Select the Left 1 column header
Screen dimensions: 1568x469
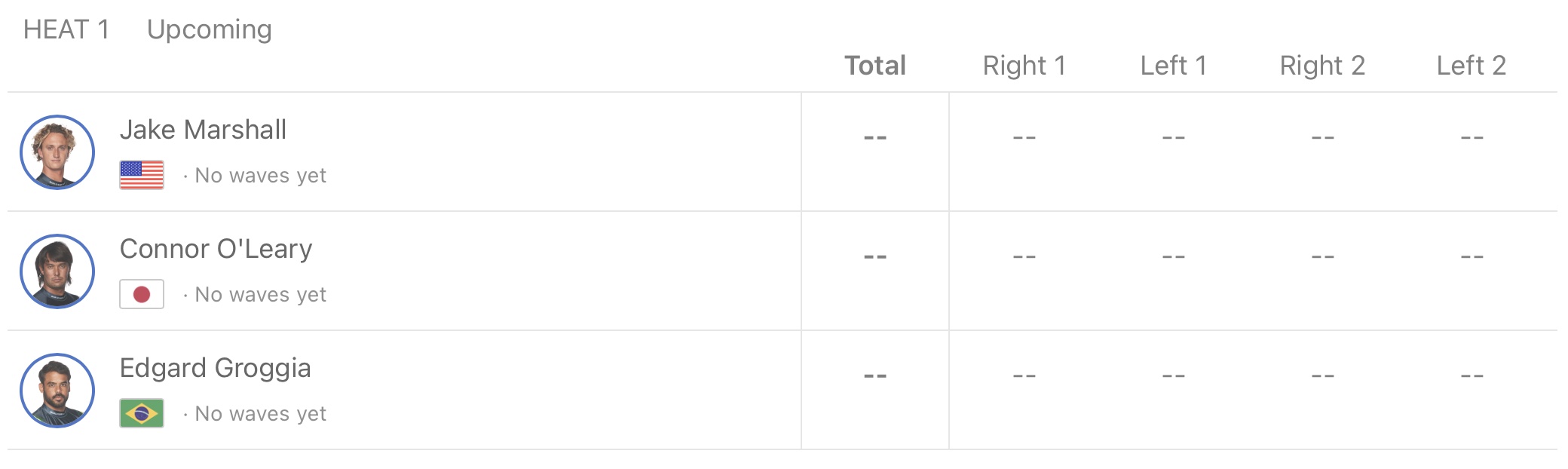coord(1173,66)
